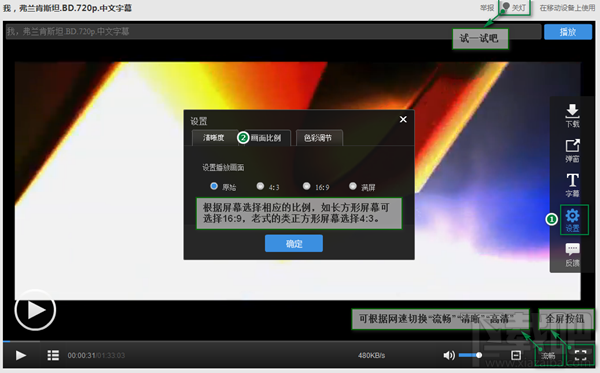Image resolution: width=600 pixels, height=373 pixels.
Task: Select the 4:3 aspect ratio option
Action: 260,186
